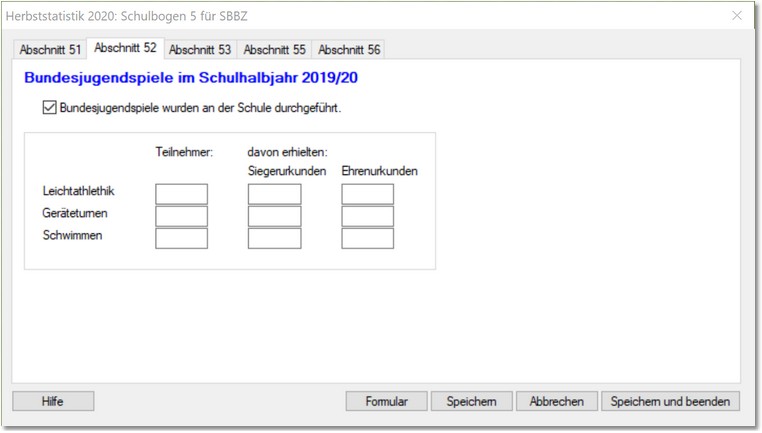Uncheck Bundesjugendspiele wurden an der Schule durchgeführt
The height and width of the screenshot is (433, 762).
50,108
